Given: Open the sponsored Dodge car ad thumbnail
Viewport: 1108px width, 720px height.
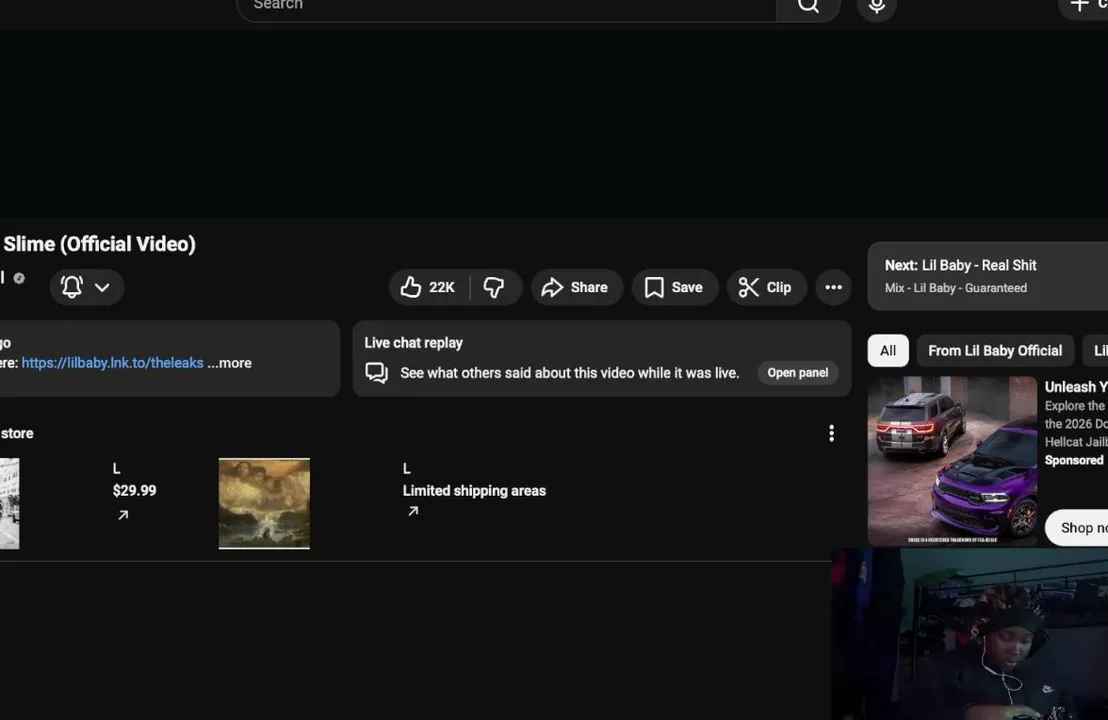Looking at the screenshot, I should [x=952, y=461].
